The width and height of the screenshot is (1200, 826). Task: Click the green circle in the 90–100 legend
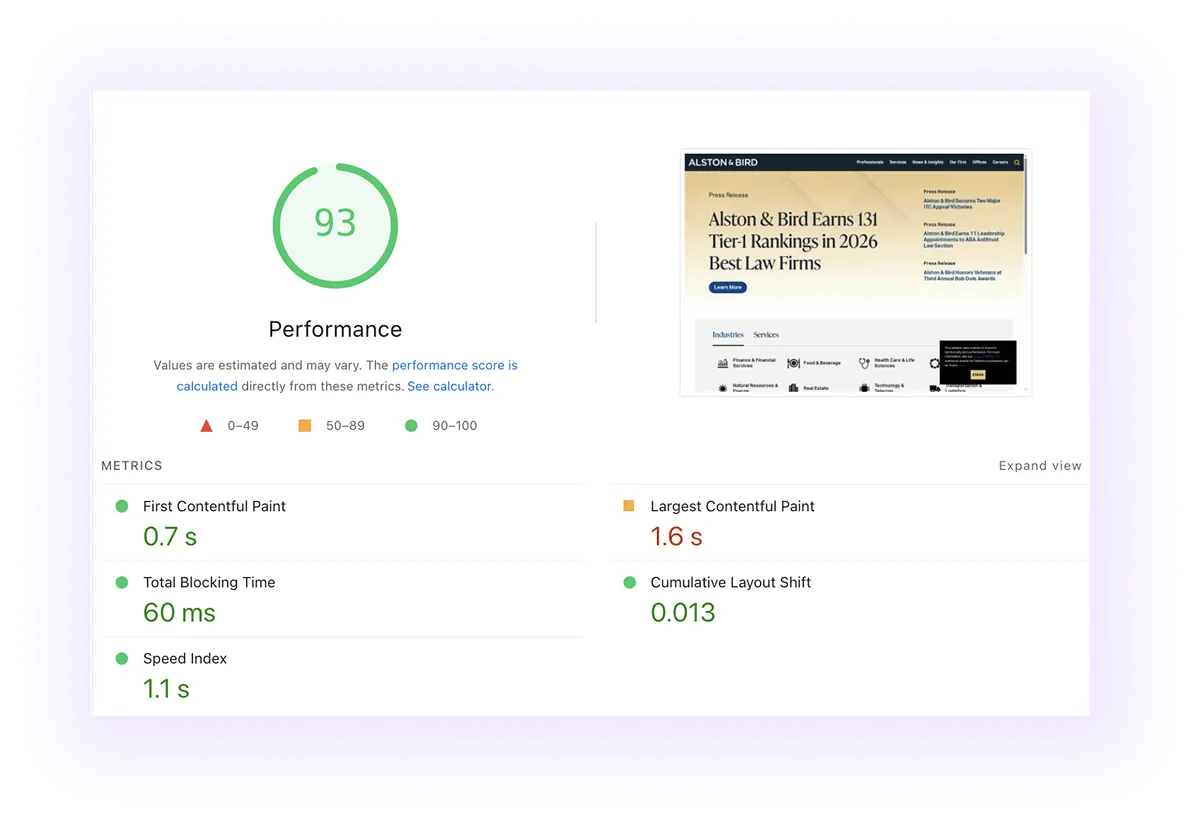(410, 425)
